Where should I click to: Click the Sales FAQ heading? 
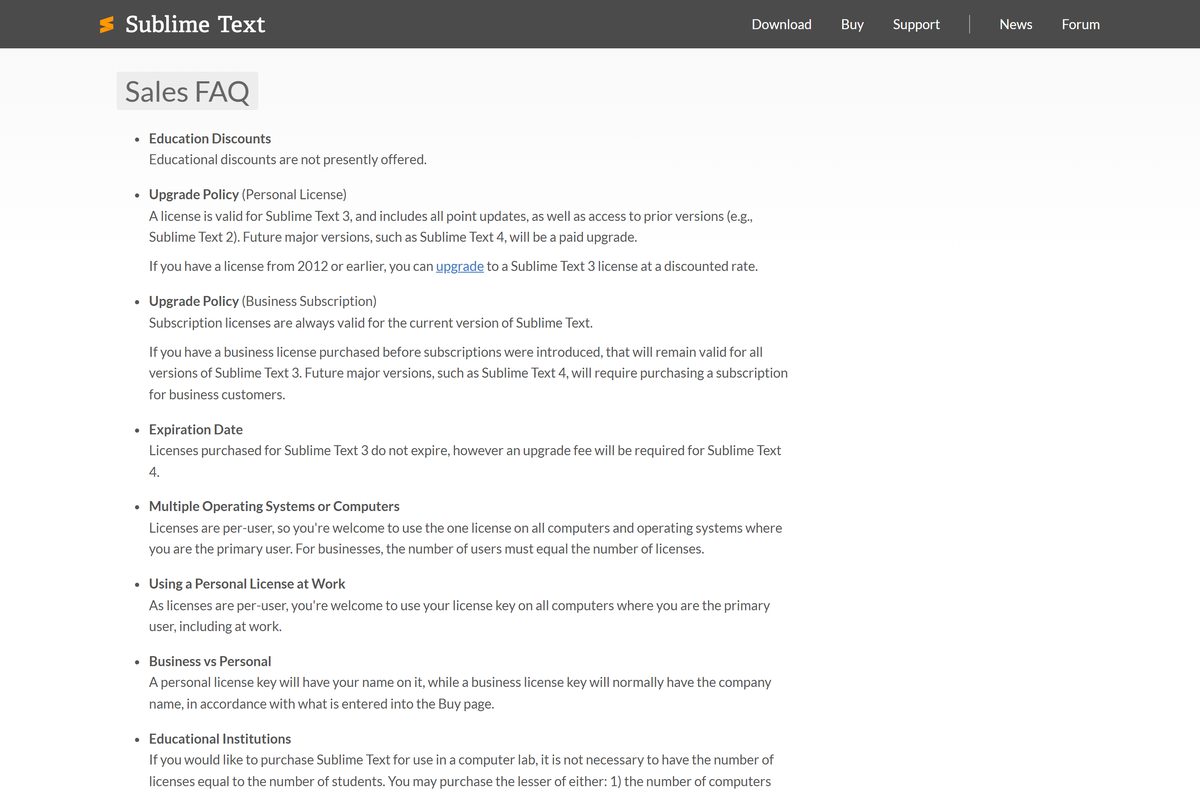click(187, 91)
